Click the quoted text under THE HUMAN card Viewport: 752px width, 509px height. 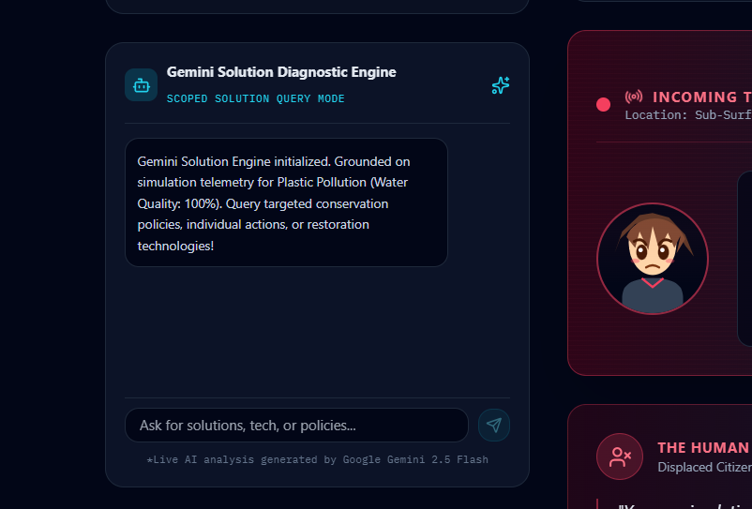click(686, 505)
